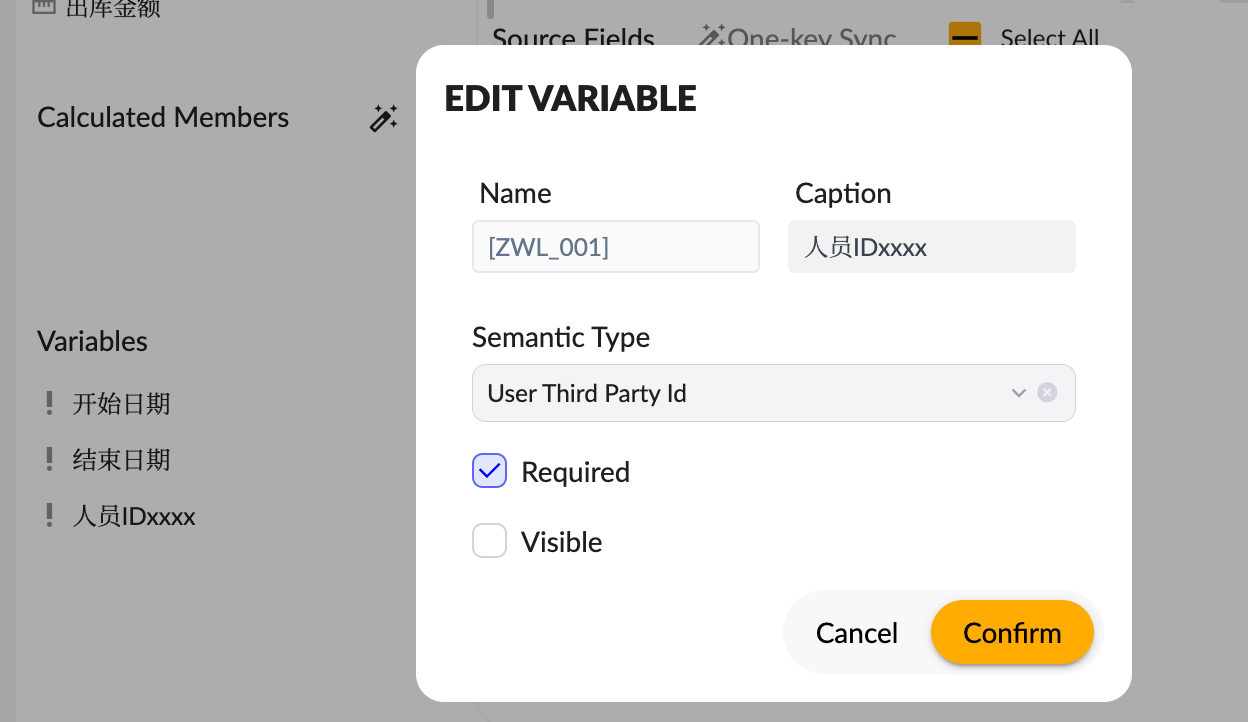Image resolution: width=1248 pixels, height=722 pixels.
Task: Click the measure icon beside 出库金额
Action: [43, 8]
